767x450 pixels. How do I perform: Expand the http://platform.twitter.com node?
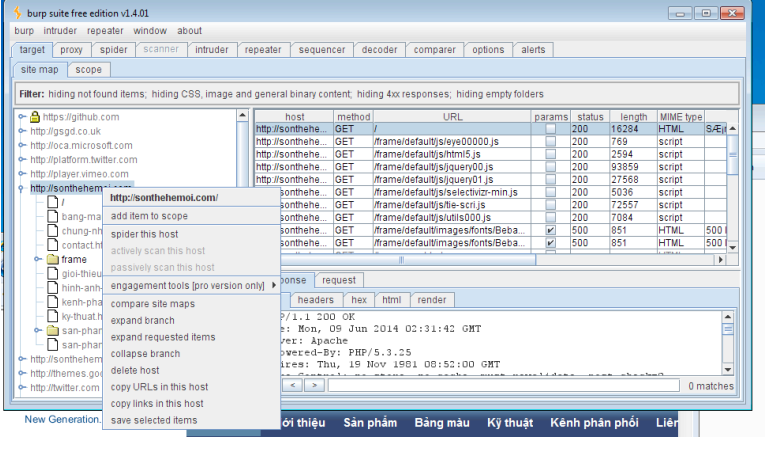point(22,159)
